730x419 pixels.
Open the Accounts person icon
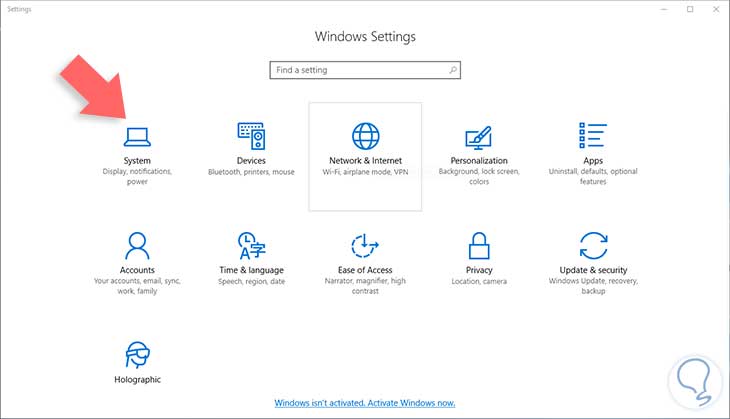(137, 245)
